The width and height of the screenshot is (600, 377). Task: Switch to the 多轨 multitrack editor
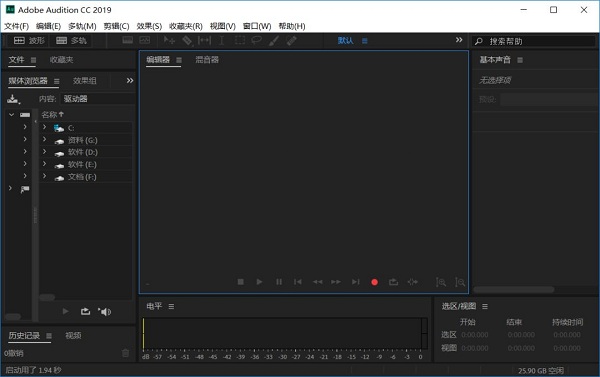tap(71, 41)
